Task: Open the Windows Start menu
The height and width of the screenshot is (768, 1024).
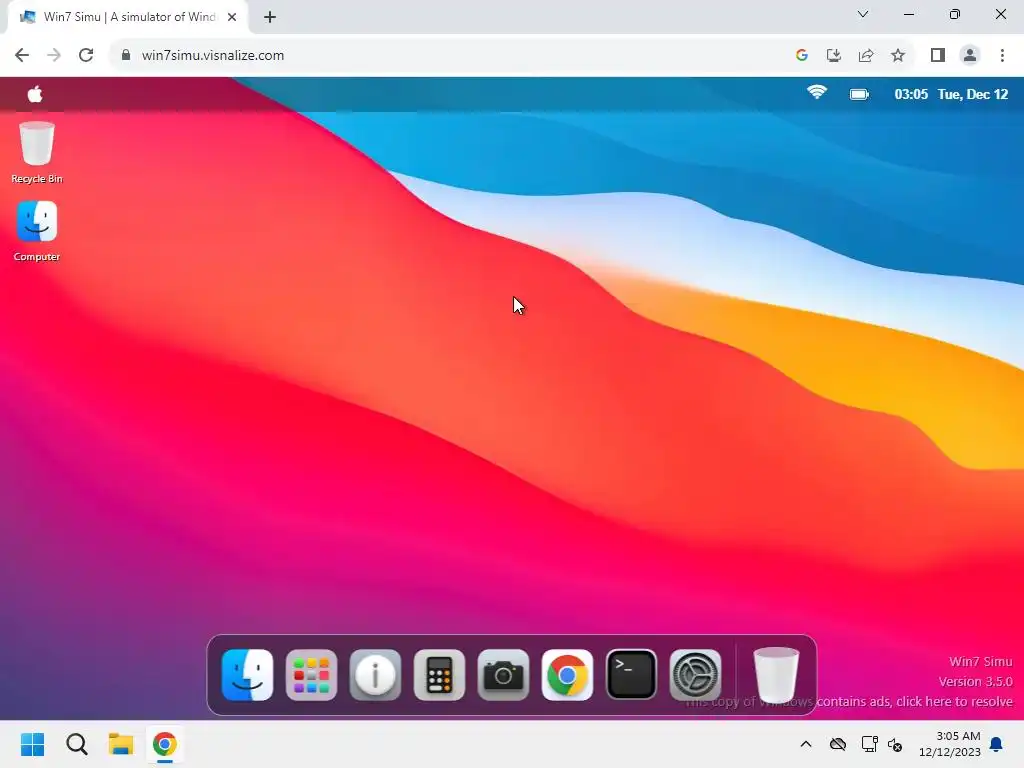Action: [33, 744]
